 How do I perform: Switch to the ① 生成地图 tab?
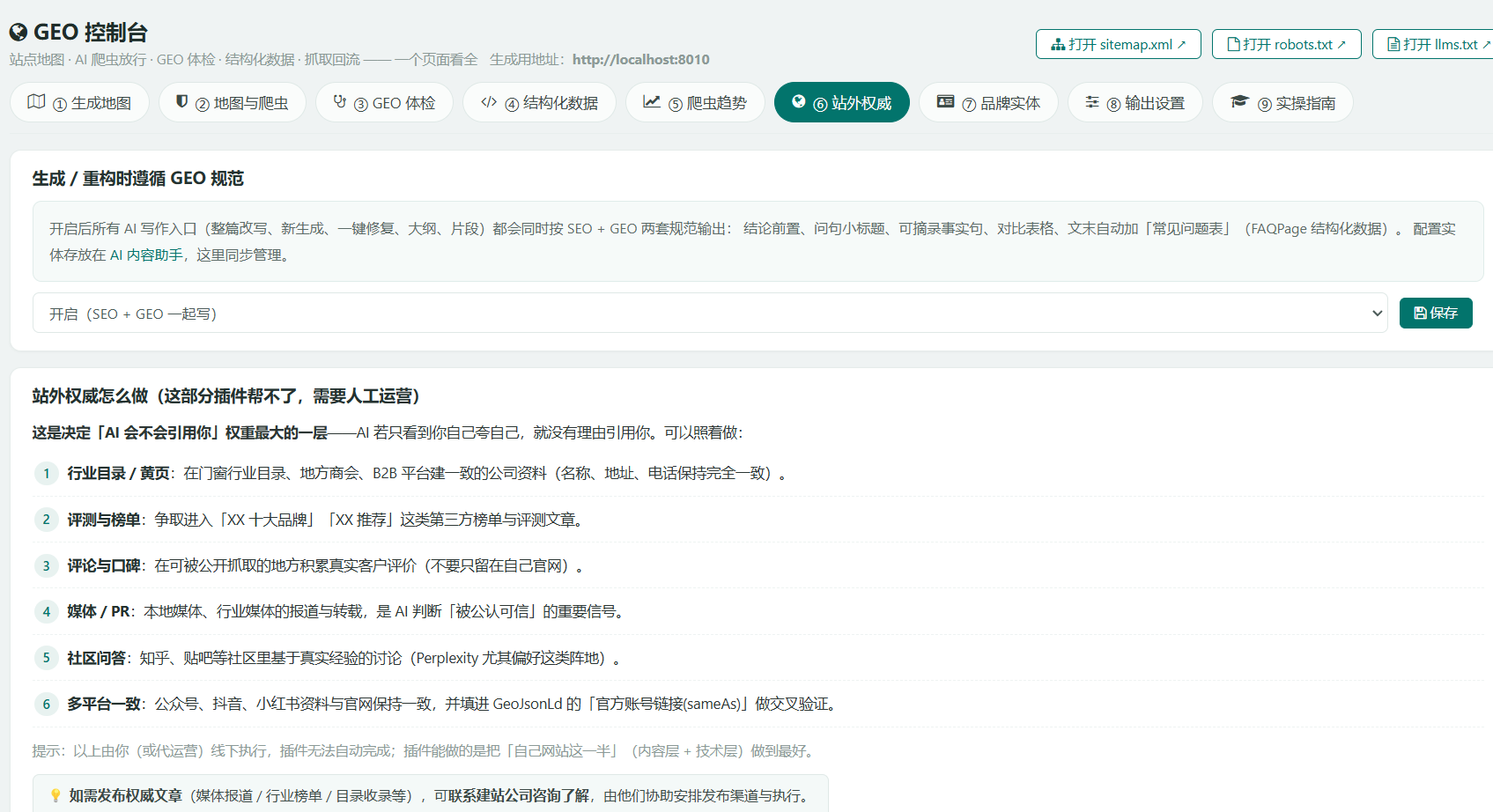(79, 102)
